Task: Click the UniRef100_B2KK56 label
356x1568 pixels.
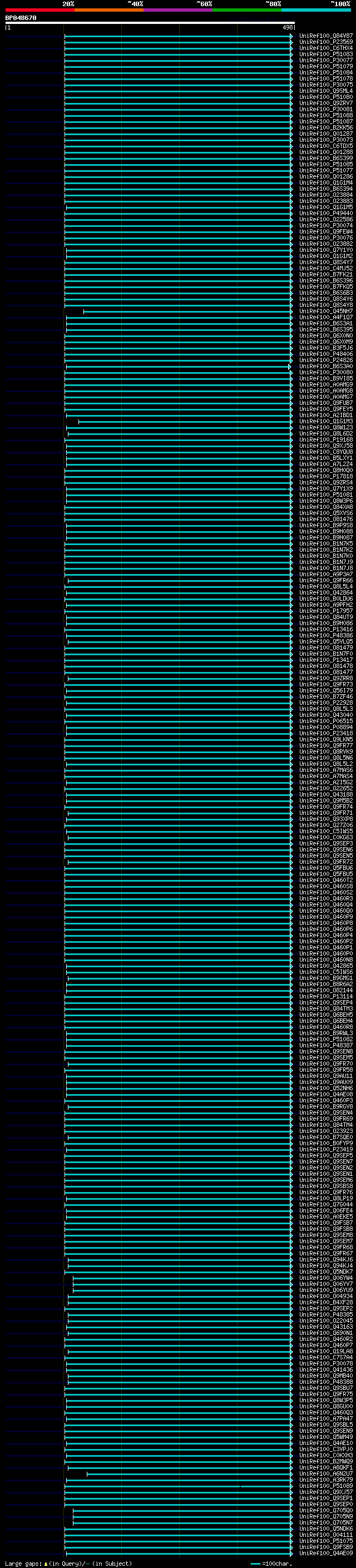Action: click(x=326, y=128)
